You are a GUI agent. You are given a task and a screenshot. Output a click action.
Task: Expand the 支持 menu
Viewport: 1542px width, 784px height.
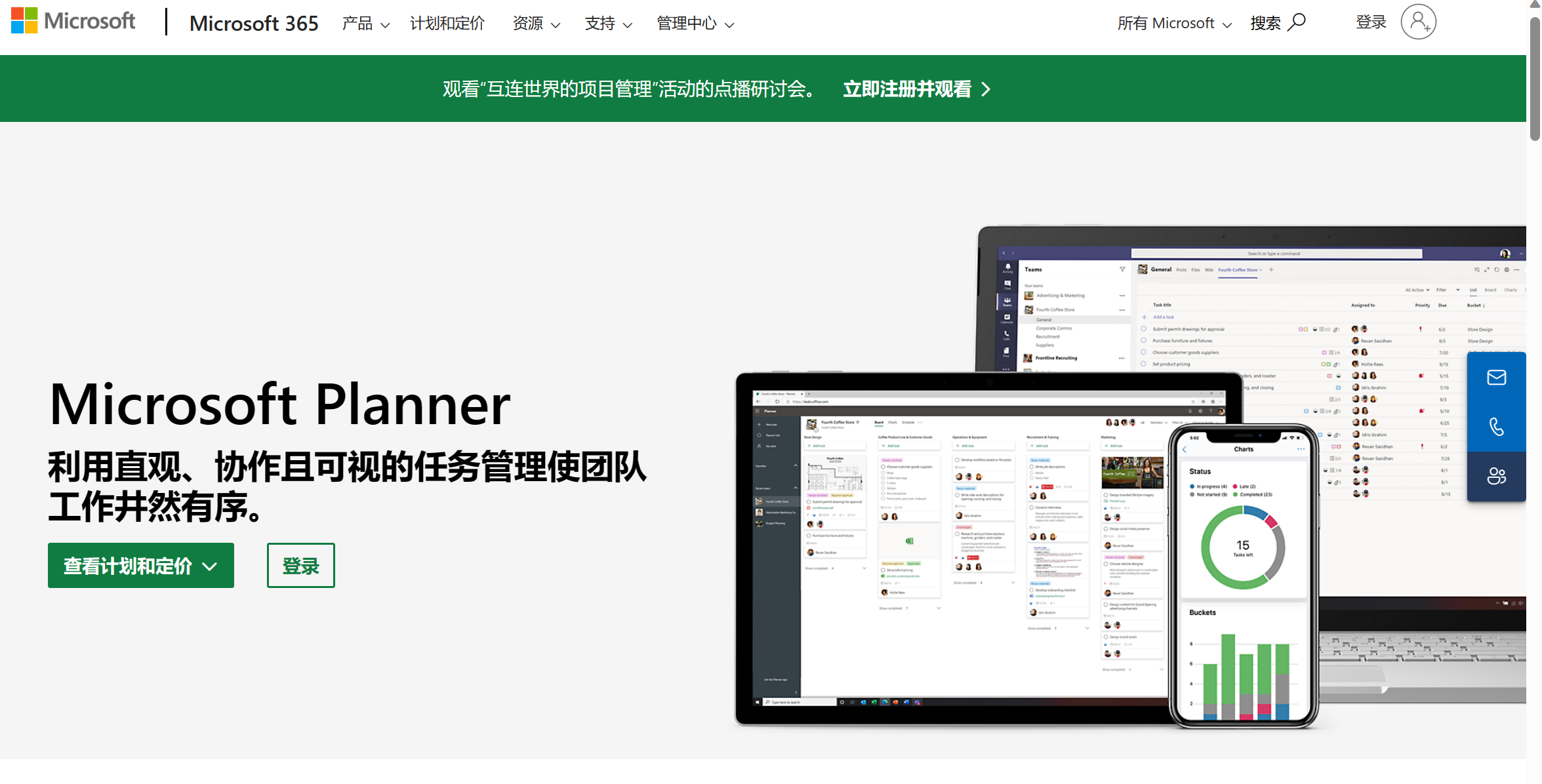[609, 24]
